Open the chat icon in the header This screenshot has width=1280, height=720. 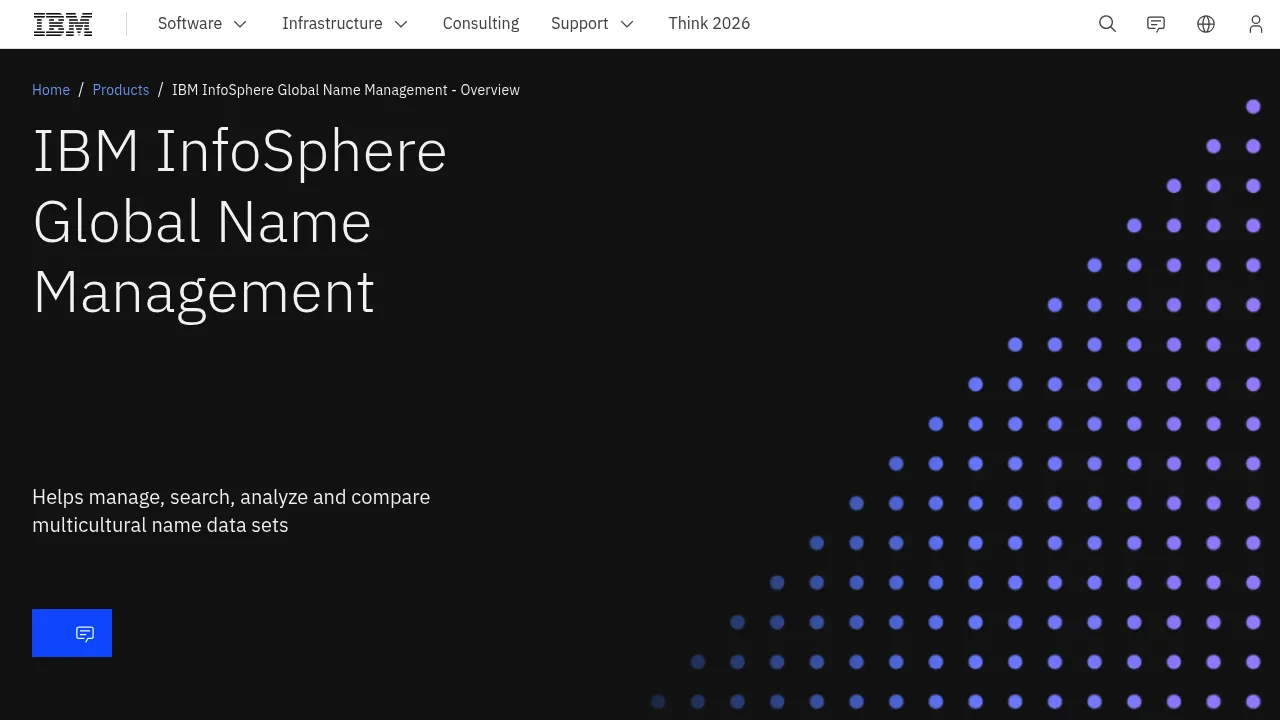tap(1156, 24)
